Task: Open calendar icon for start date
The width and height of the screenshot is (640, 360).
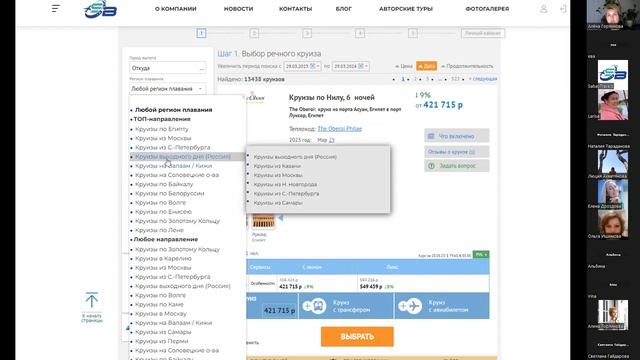Action: point(313,66)
